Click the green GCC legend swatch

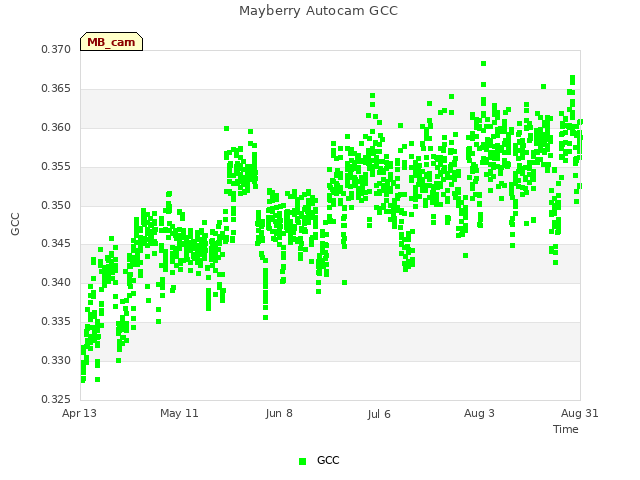302,461
